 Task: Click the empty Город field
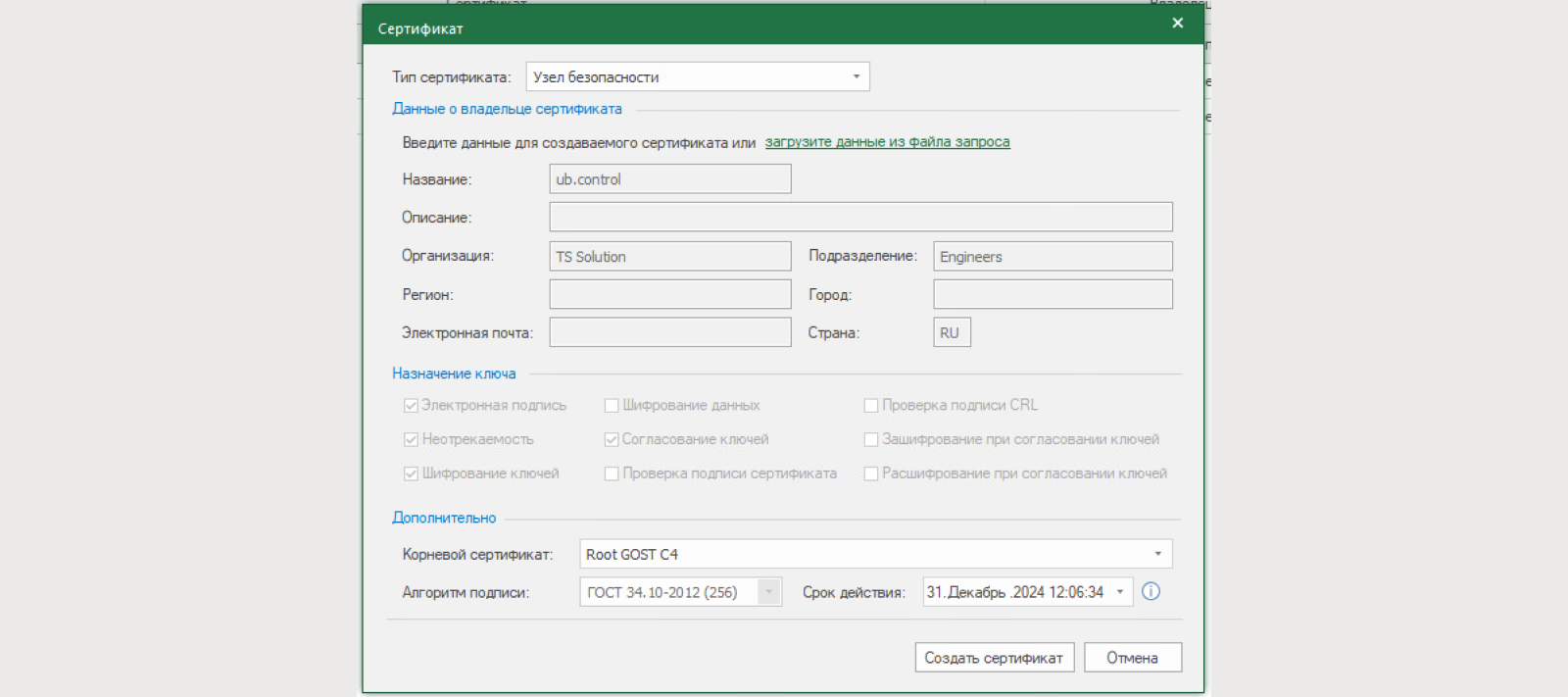point(1053,294)
